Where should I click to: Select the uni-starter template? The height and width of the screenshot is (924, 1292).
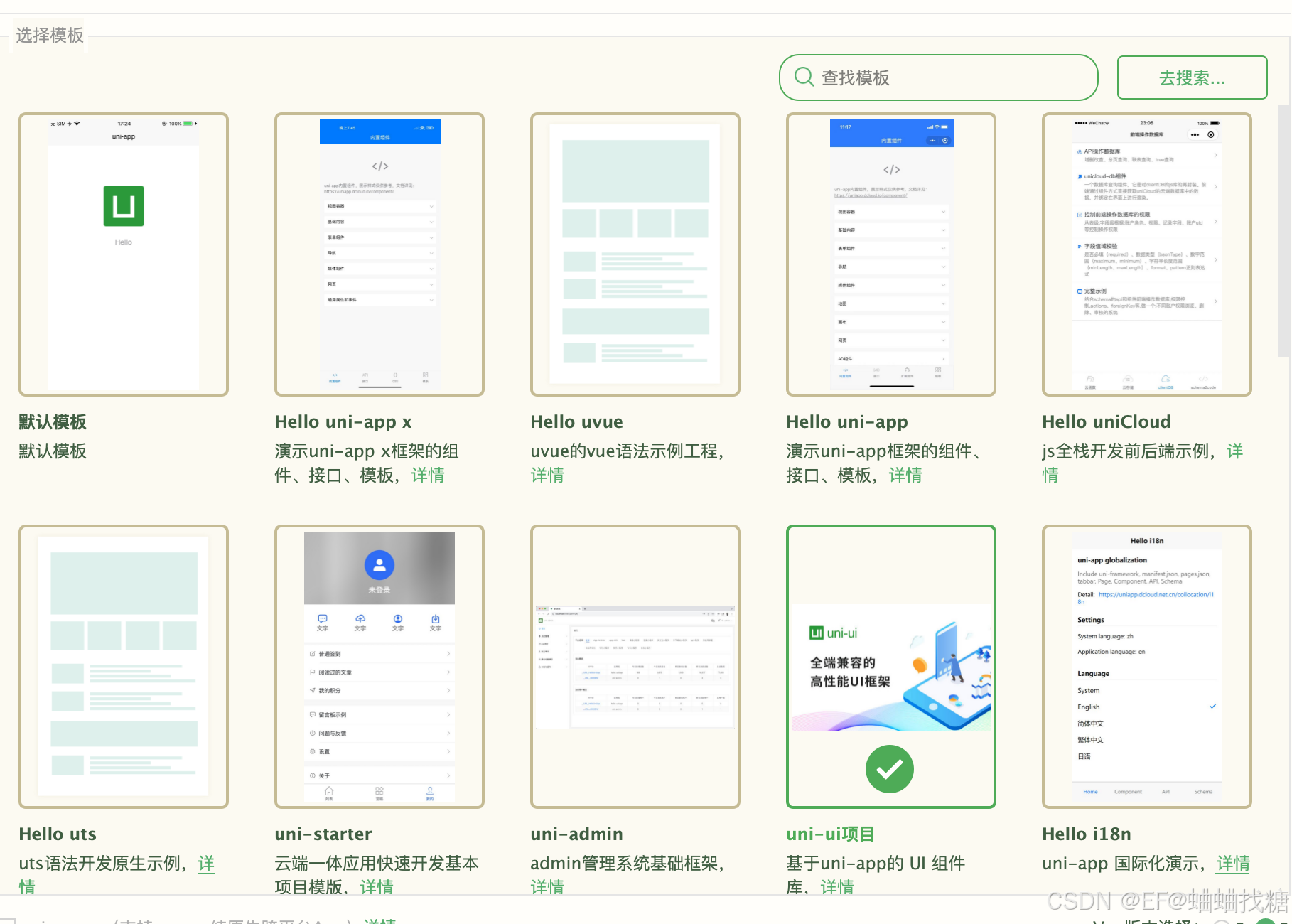point(379,667)
